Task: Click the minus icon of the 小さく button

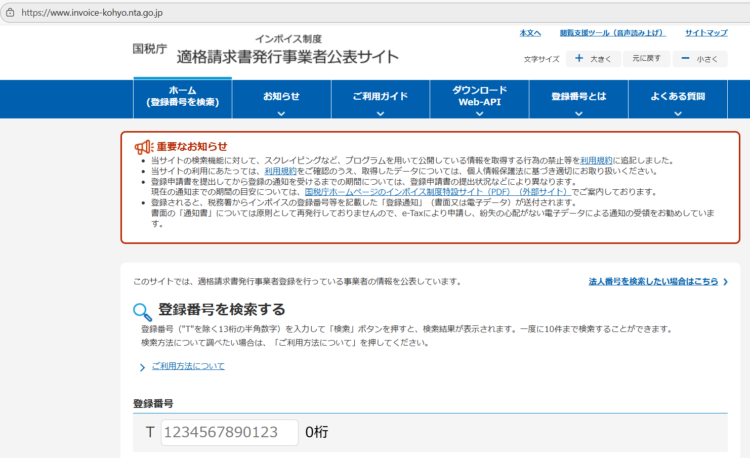Action: pyautogui.click(x=685, y=58)
